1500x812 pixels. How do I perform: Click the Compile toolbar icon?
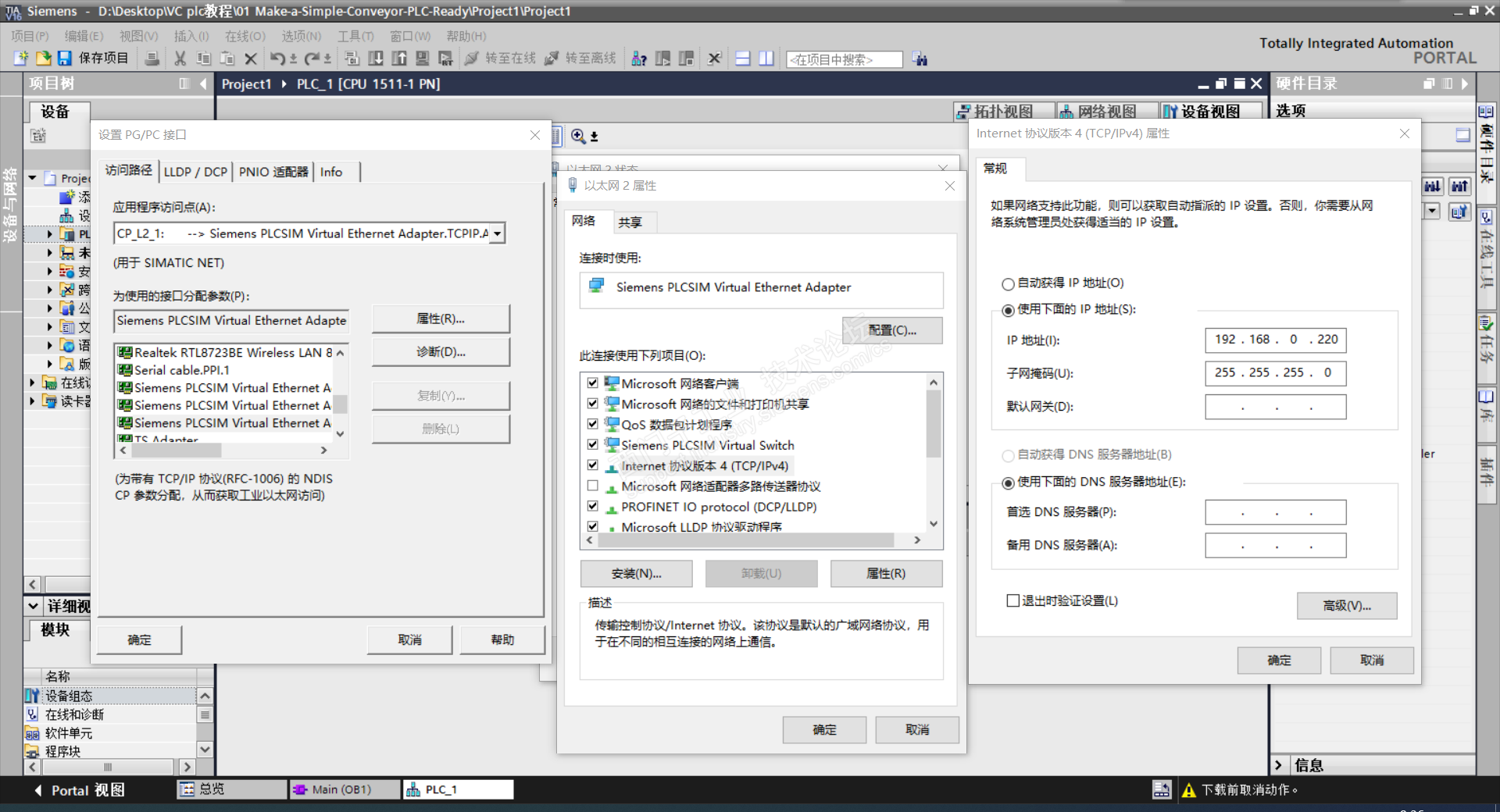pos(352,59)
